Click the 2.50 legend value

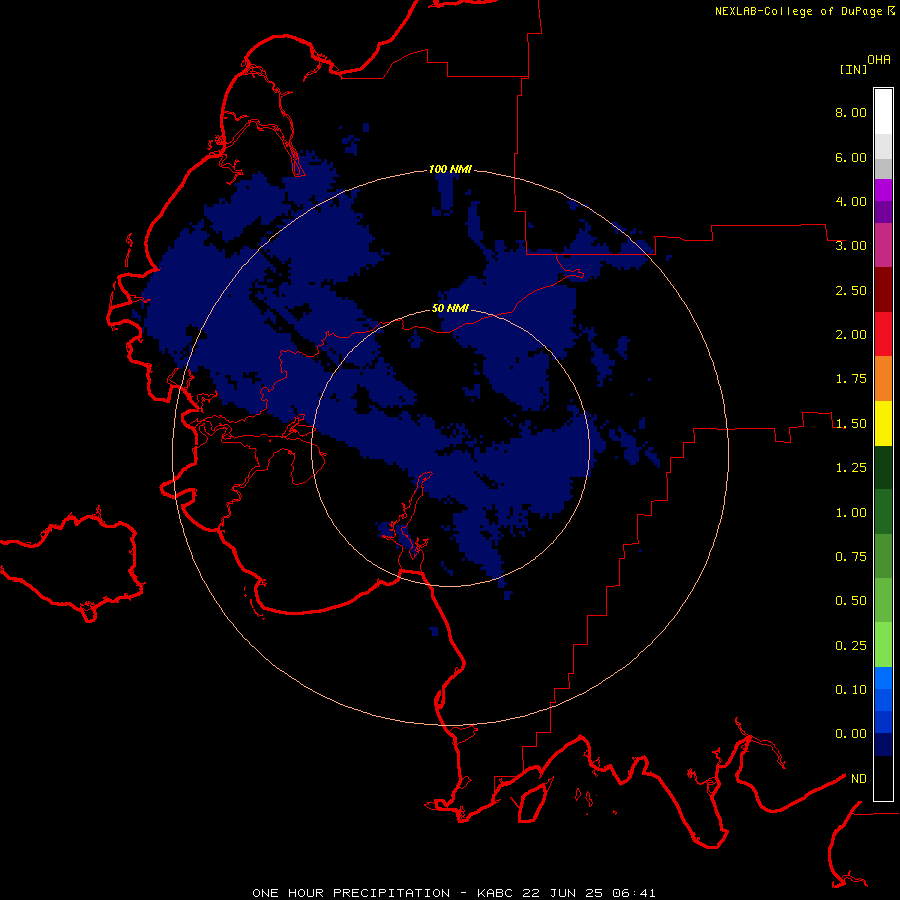851,290
